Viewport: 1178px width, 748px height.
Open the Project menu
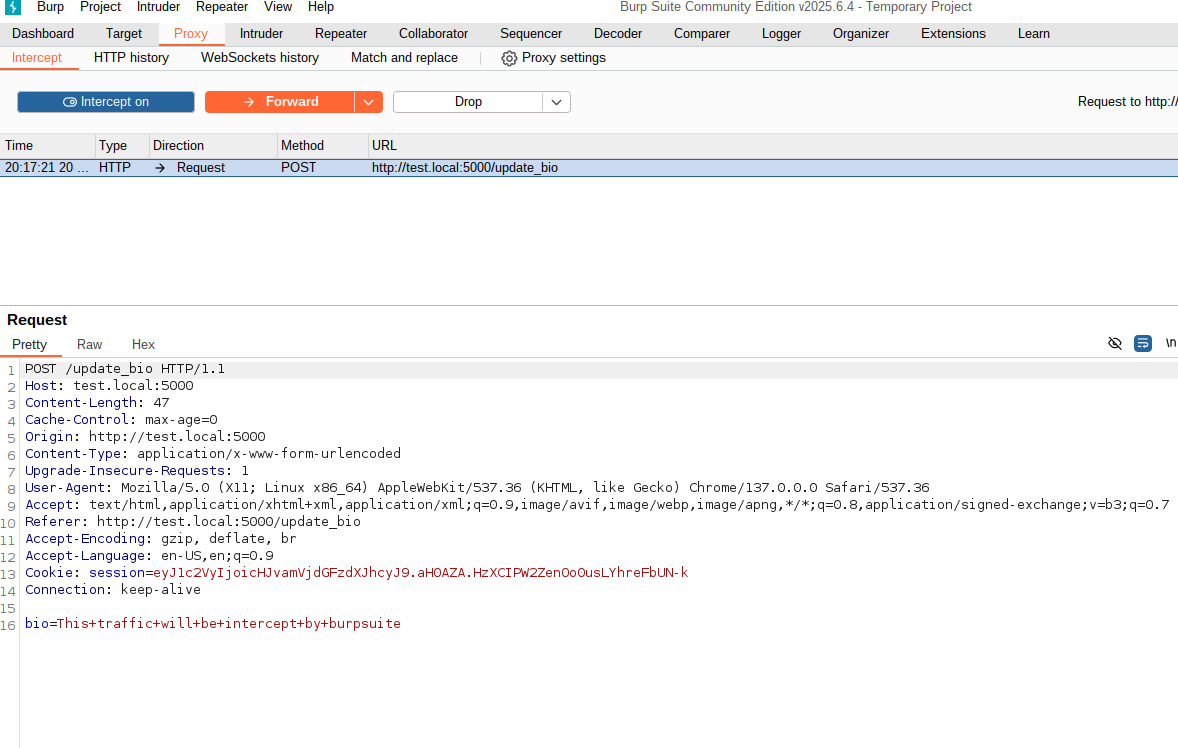(x=101, y=7)
